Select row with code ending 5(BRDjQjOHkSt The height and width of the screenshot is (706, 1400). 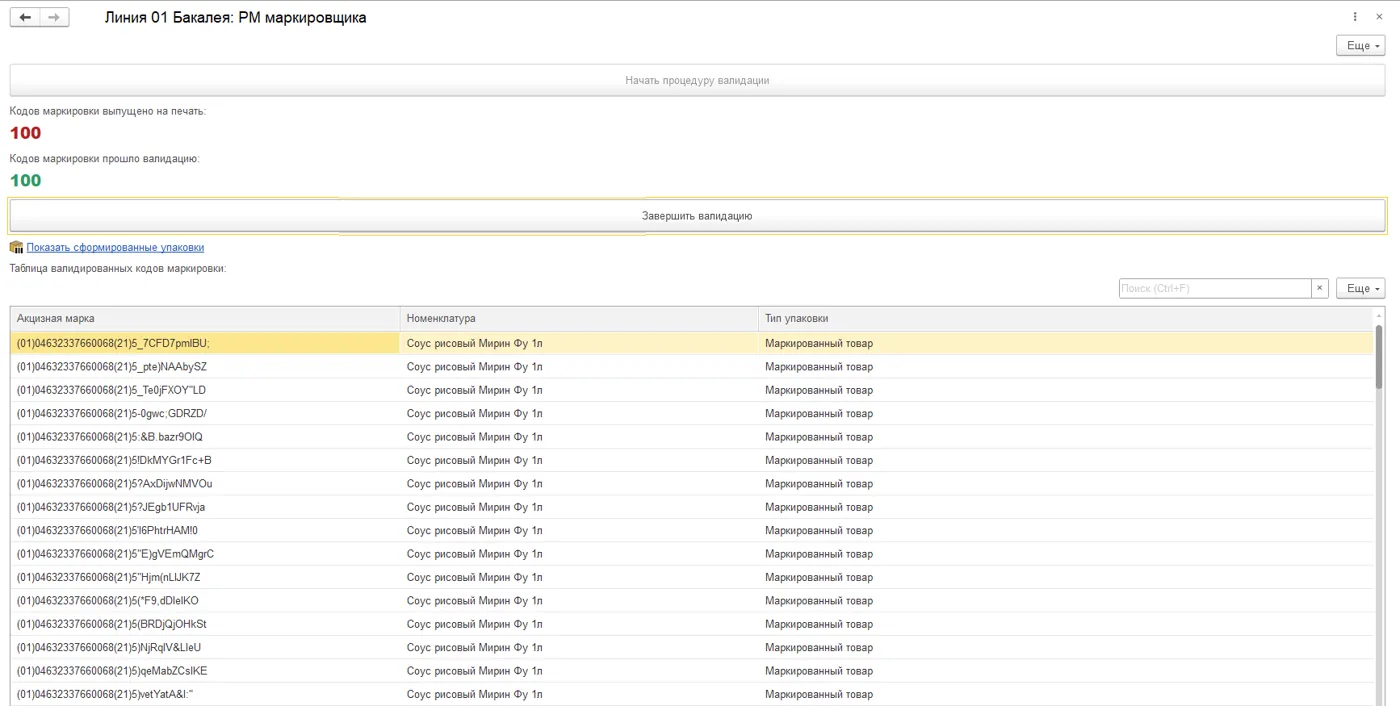point(691,624)
